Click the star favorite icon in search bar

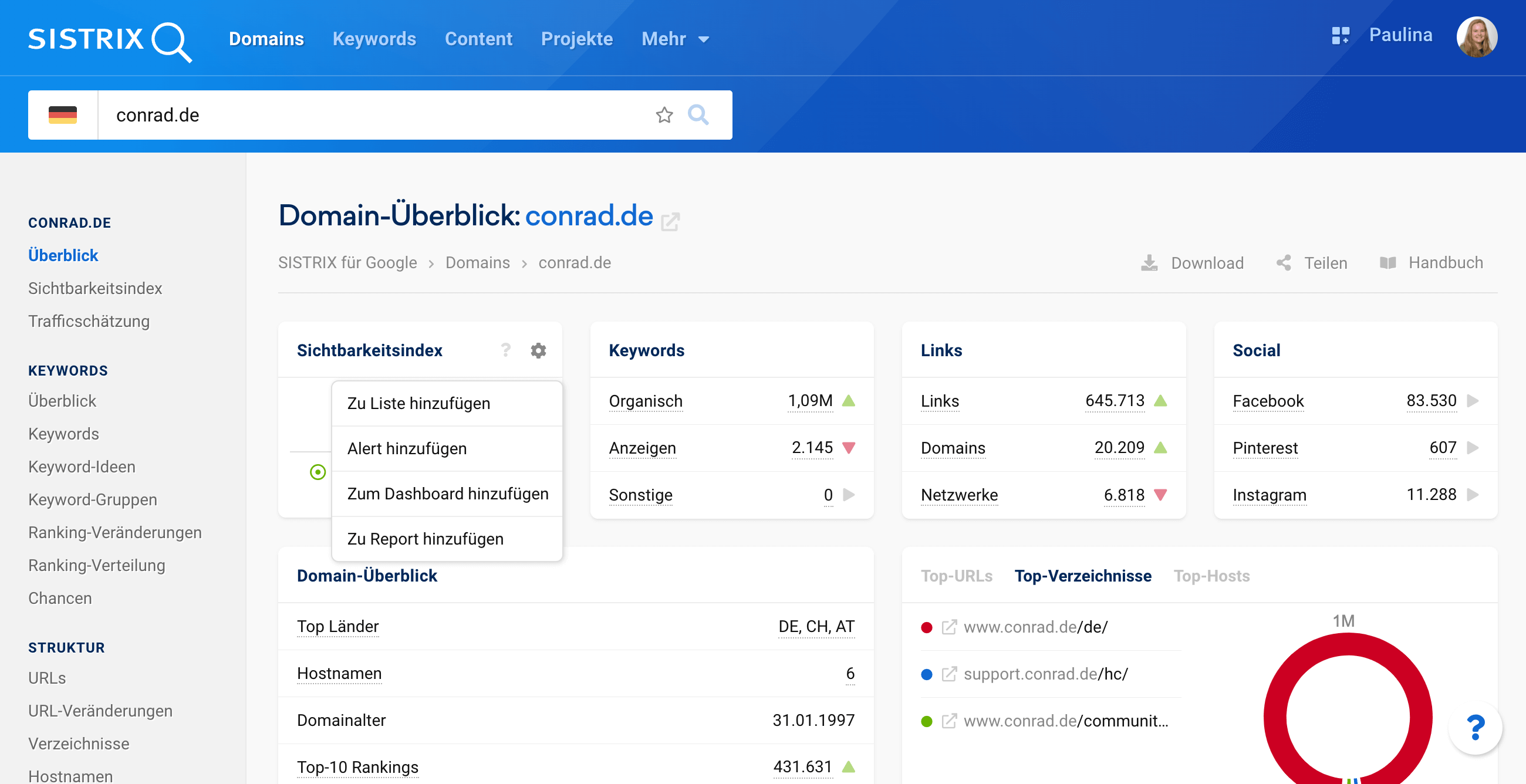pos(664,115)
